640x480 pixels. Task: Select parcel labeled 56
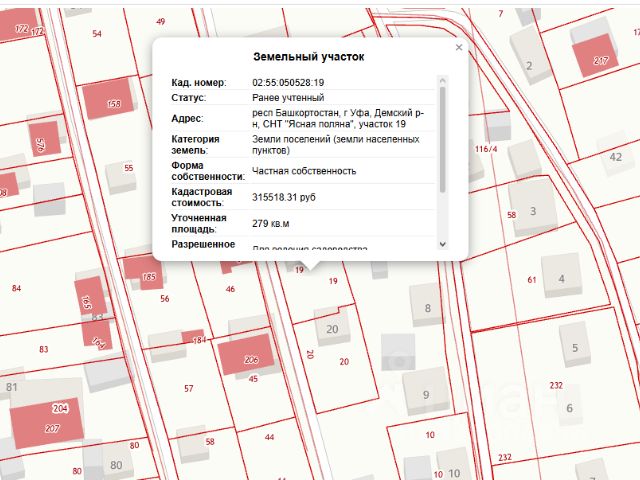coord(164,299)
